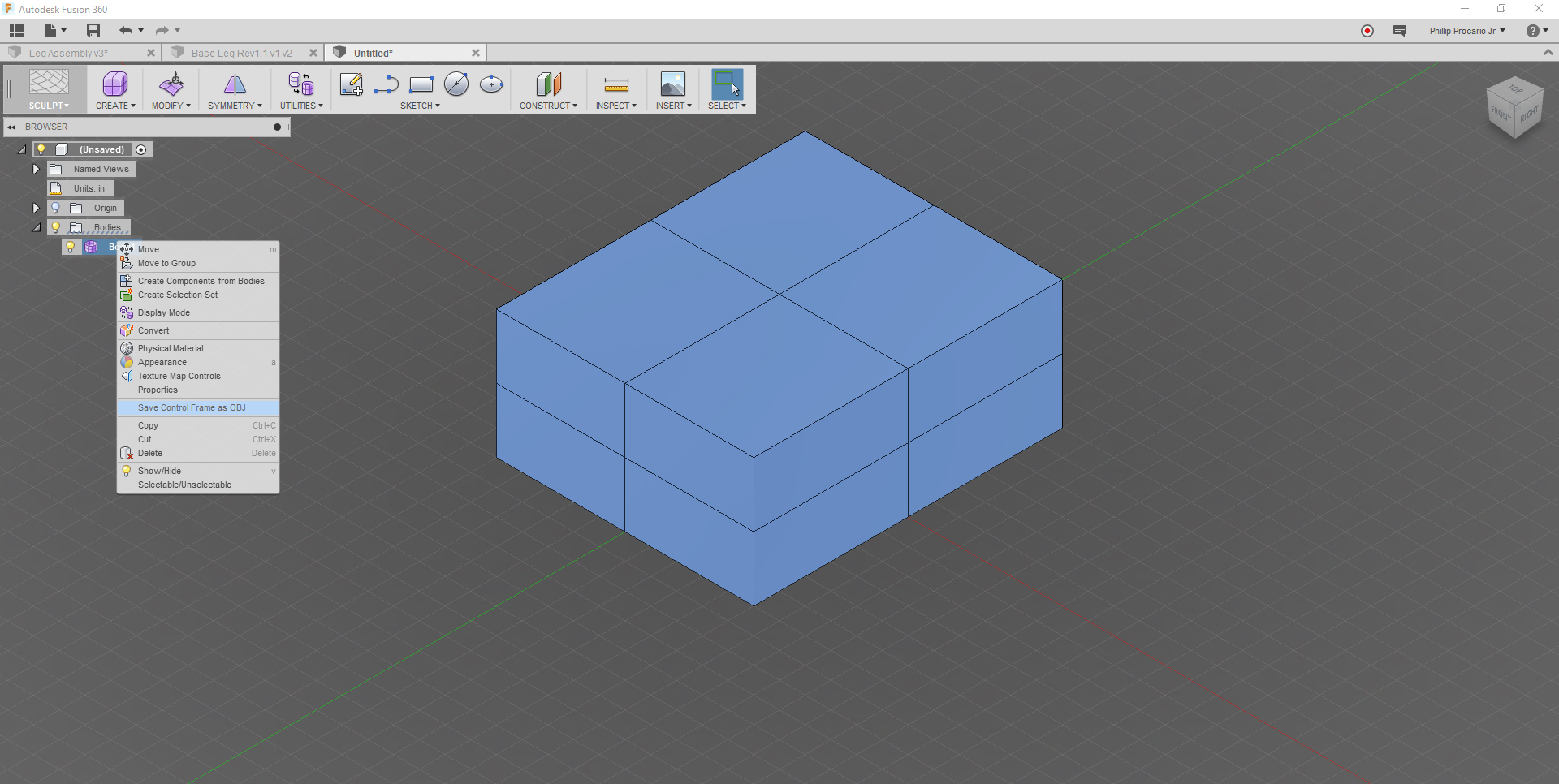1559x784 pixels.
Task: Toggle visibility of the Bodies folder lightbulb
Action: tap(55, 227)
